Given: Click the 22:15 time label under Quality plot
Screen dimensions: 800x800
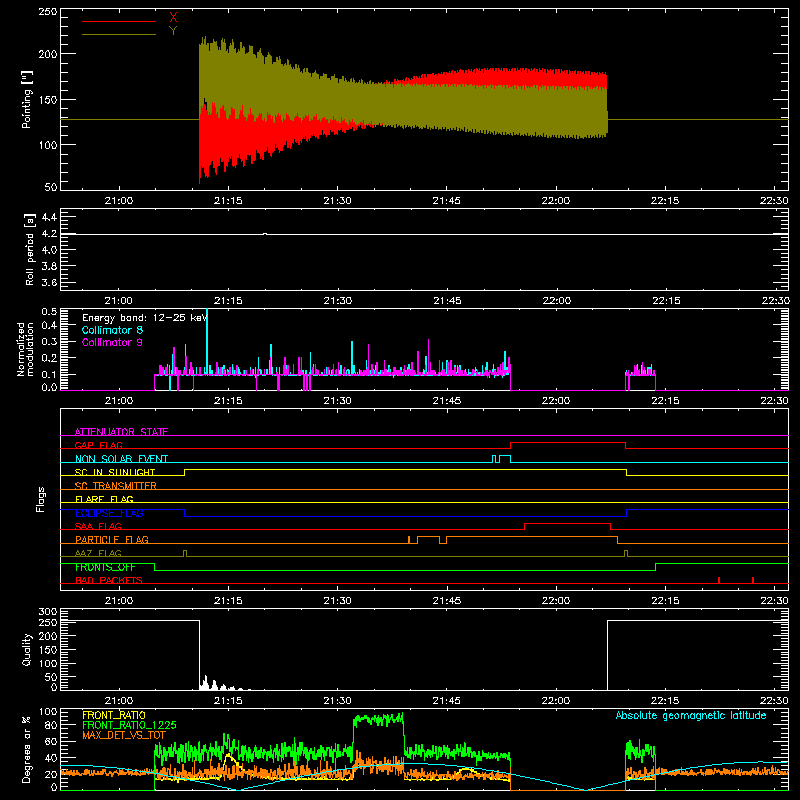Looking at the screenshot, I should pos(665,701).
